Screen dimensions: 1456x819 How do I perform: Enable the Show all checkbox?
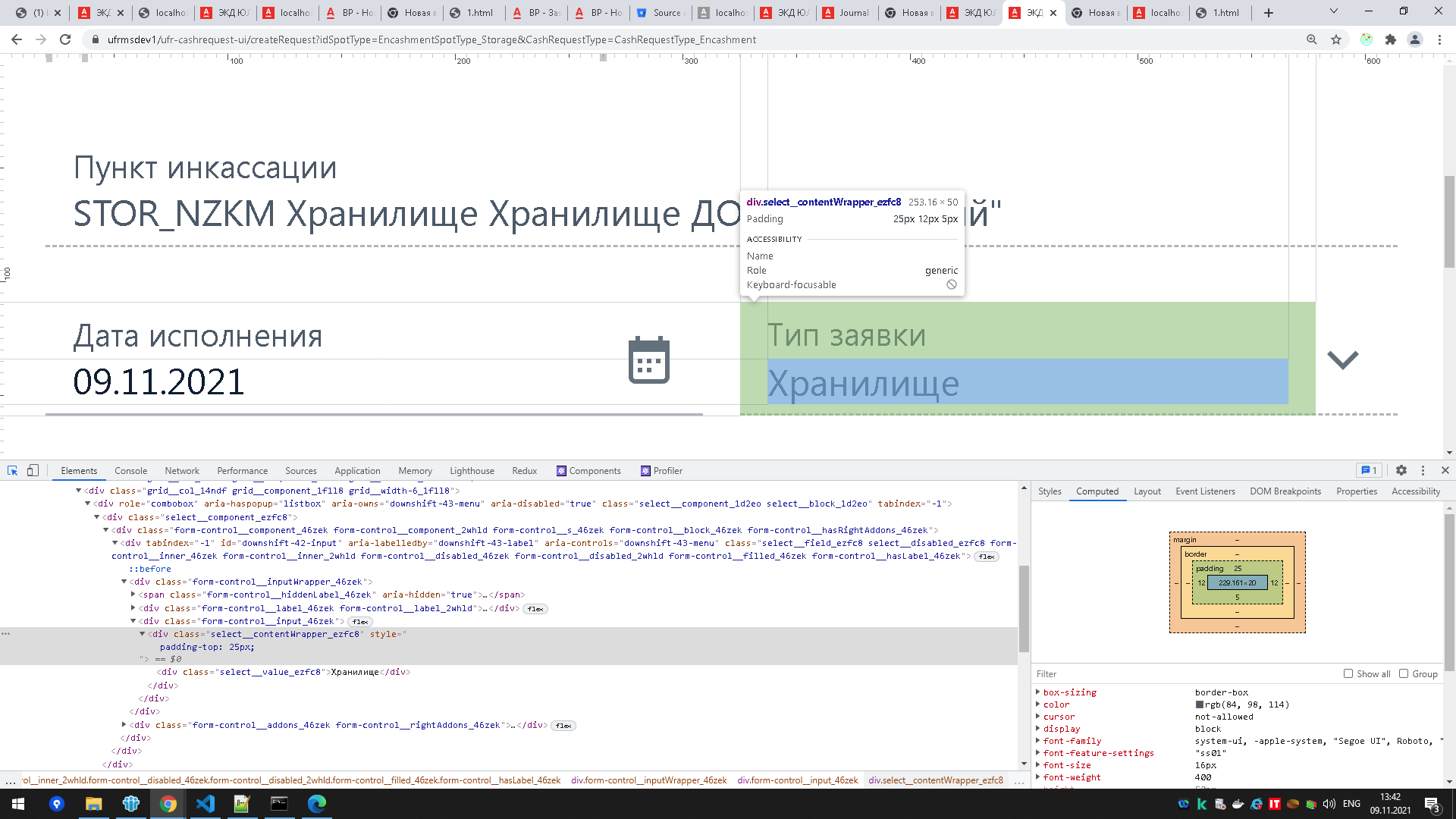coord(1347,673)
